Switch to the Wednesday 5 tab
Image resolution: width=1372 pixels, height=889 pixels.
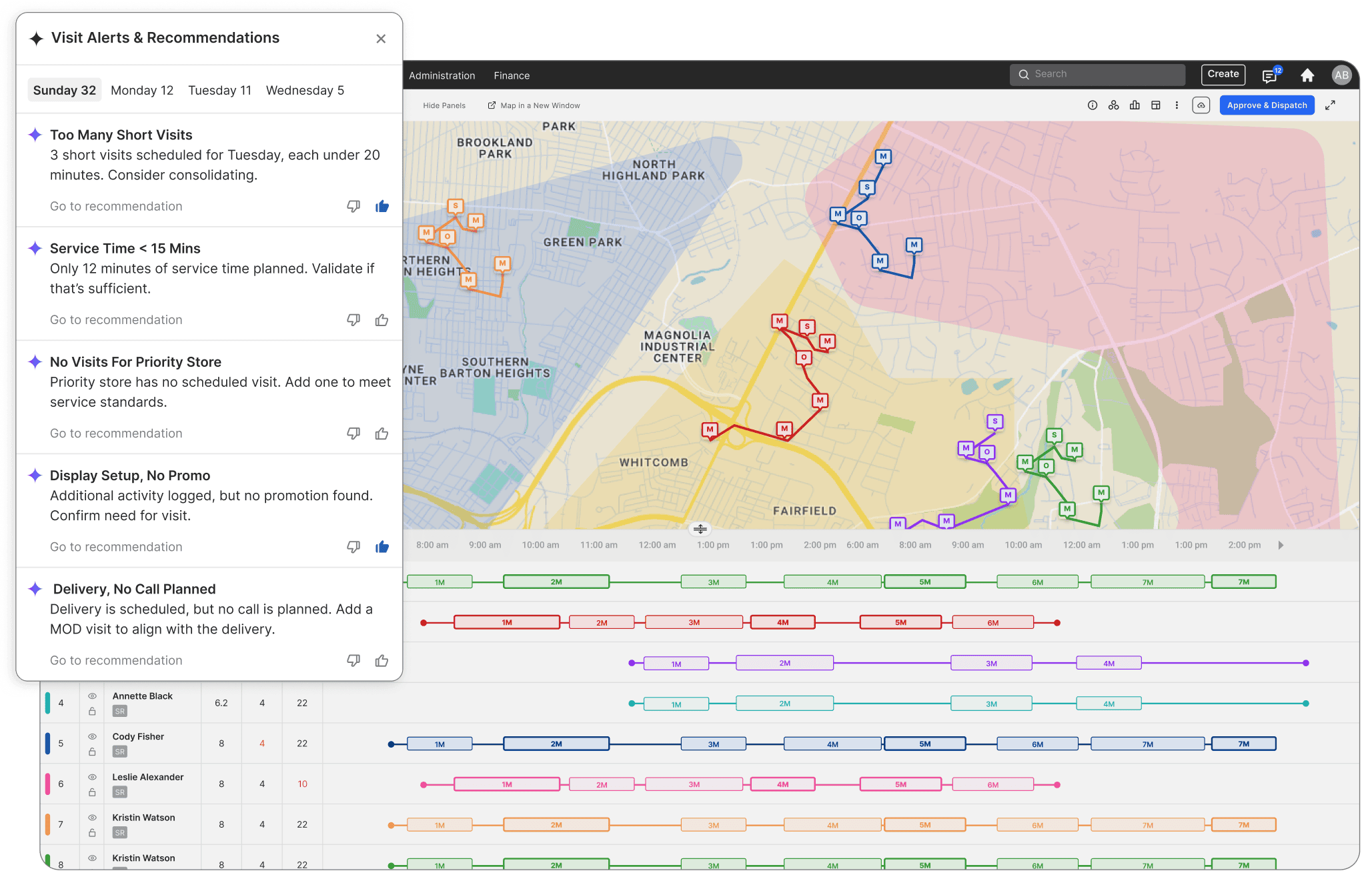(305, 90)
